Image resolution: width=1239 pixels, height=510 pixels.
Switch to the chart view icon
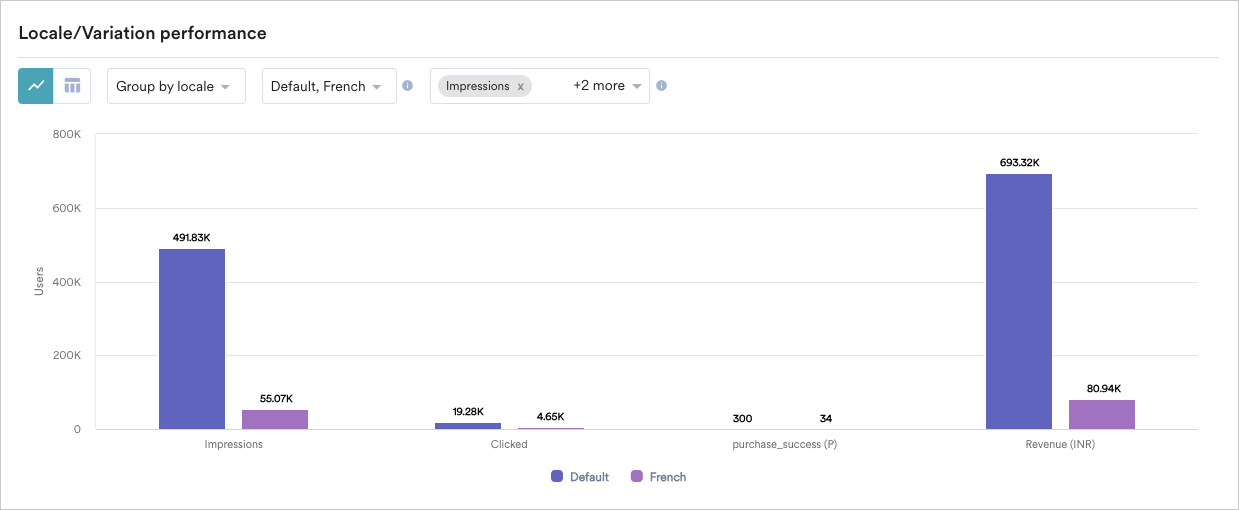coord(36,86)
